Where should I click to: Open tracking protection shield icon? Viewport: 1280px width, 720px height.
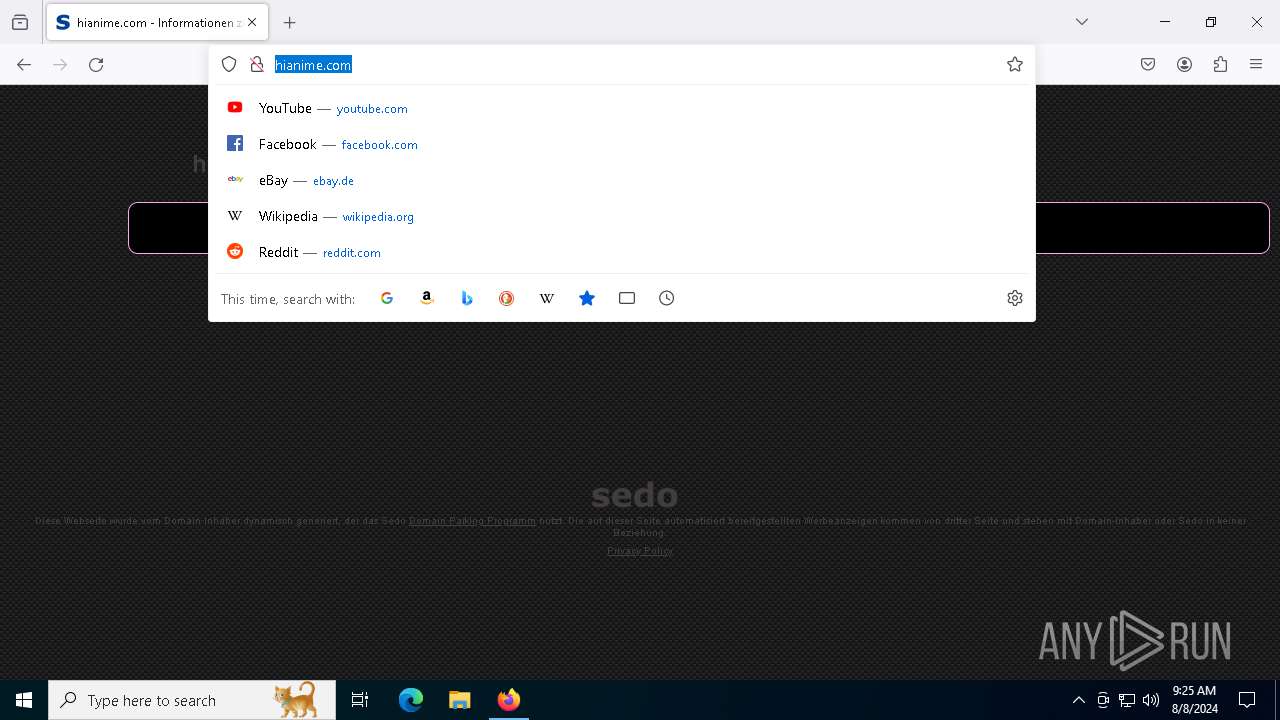(229, 65)
